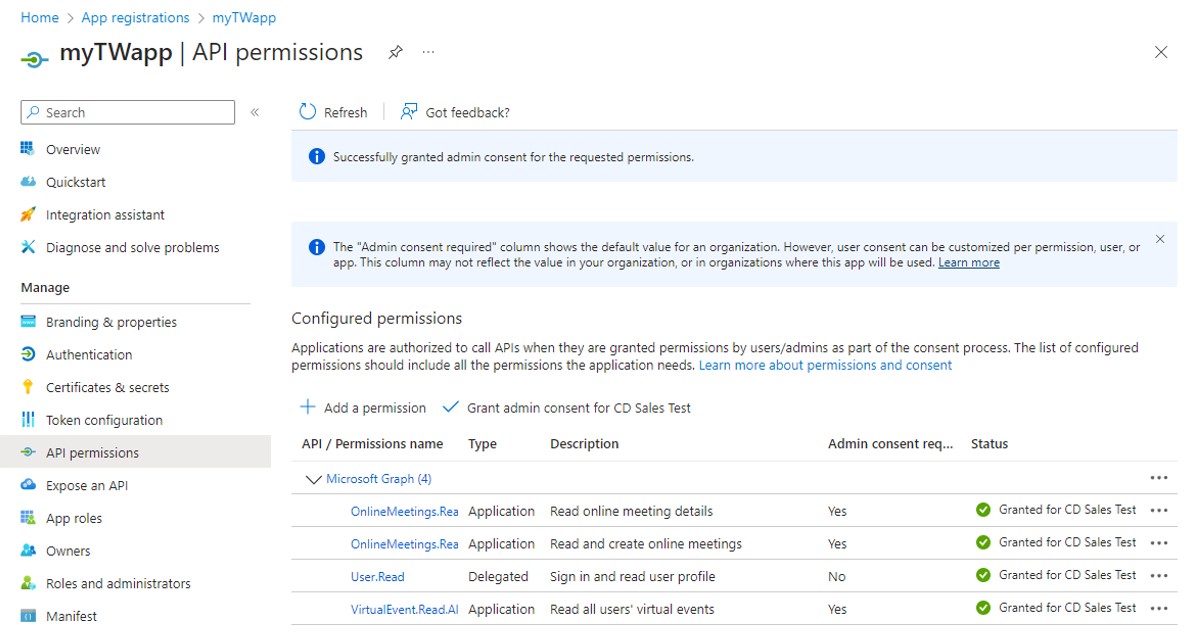Dismiss the Admin consent required info banner
1186x635 pixels.
(x=1160, y=239)
